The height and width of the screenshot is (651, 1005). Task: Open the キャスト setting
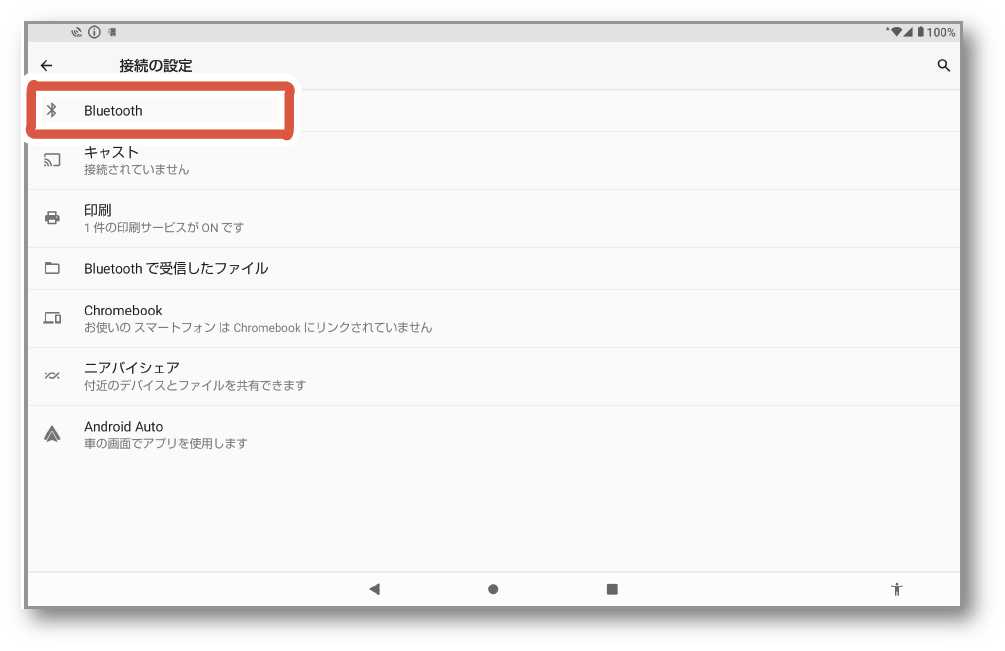(x=494, y=160)
